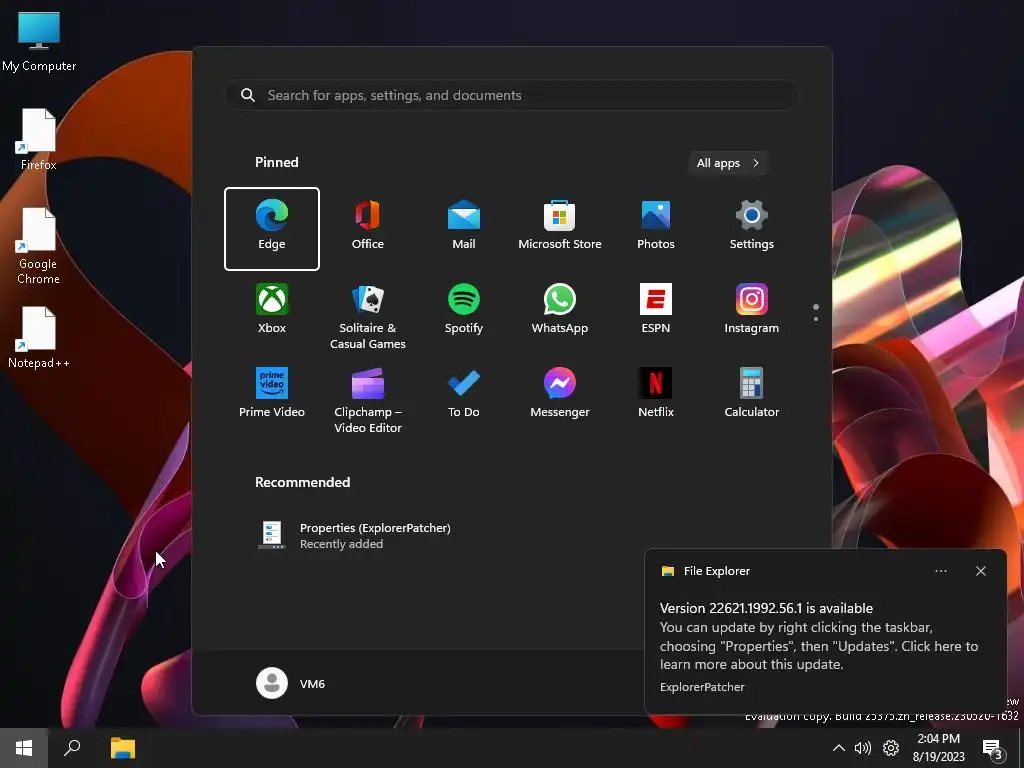The width and height of the screenshot is (1024, 768).
Task: Click the Windows Start button on taskbar
Action: [24, 748]
